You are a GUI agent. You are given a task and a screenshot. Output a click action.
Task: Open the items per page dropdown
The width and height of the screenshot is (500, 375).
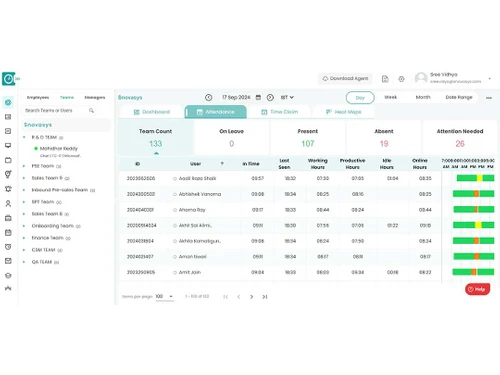(165, 296)
